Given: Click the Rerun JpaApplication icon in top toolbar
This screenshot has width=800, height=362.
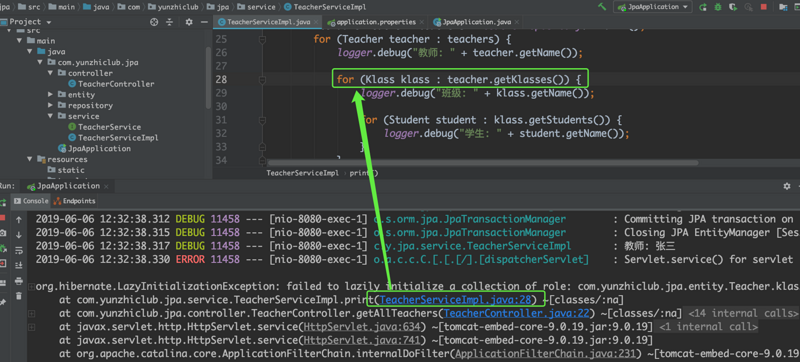Looking at the screenshot, I should point(703,7).
